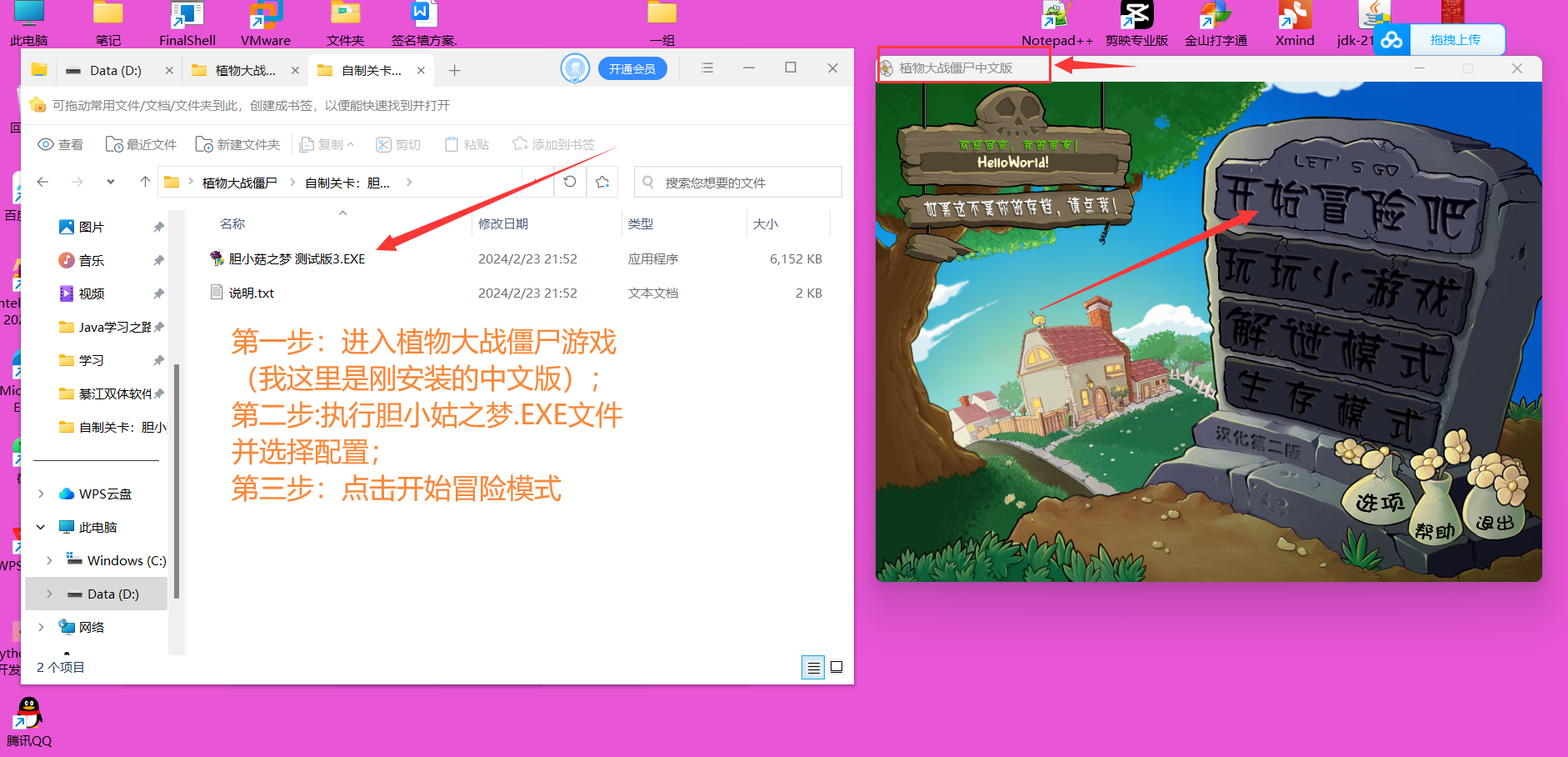This screenshot has height=757, width=1568.
Task: Go up one folder level
Action: pos(145,182)
